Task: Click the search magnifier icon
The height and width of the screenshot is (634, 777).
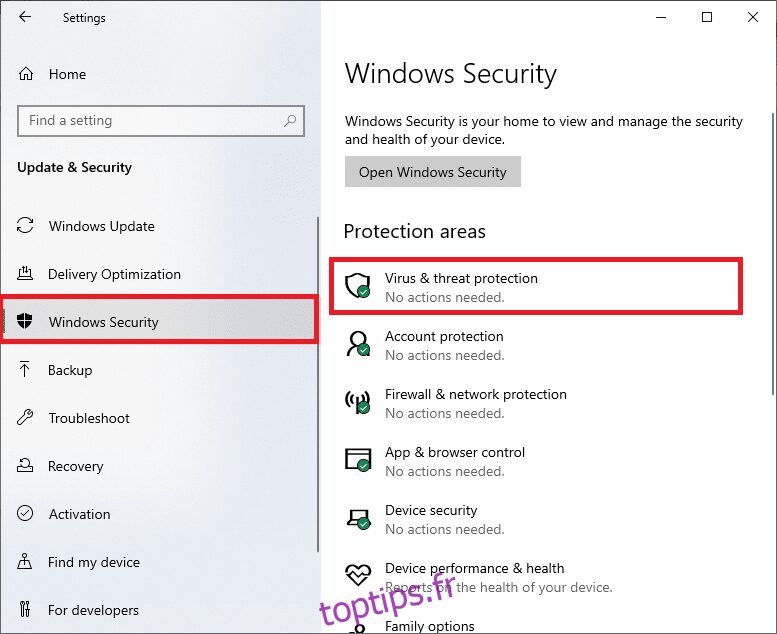Action: pyautogui.click(x=290, y=120)
